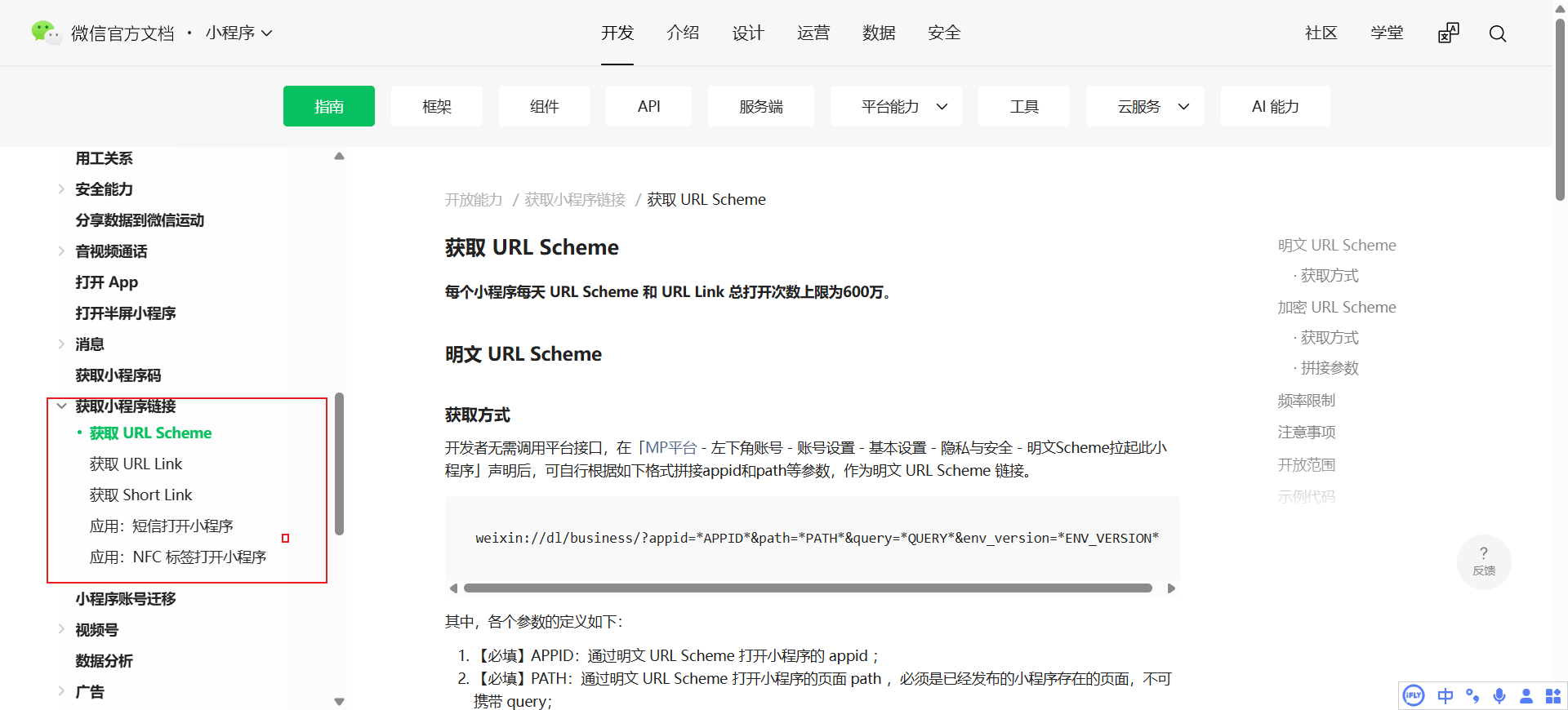Click sidebar scroll-up arrow
This screenshot has width=1568, height=710.
click(x=339, y=156)
